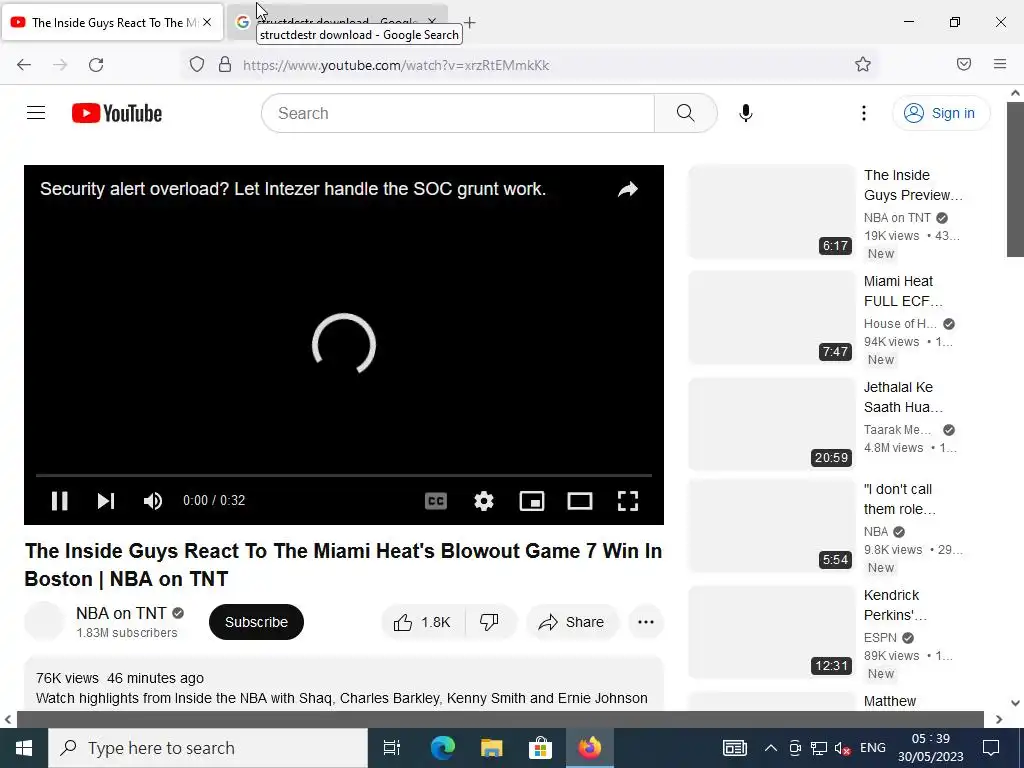Open Microsoft Store from taskbar

(x=540, y=748)
